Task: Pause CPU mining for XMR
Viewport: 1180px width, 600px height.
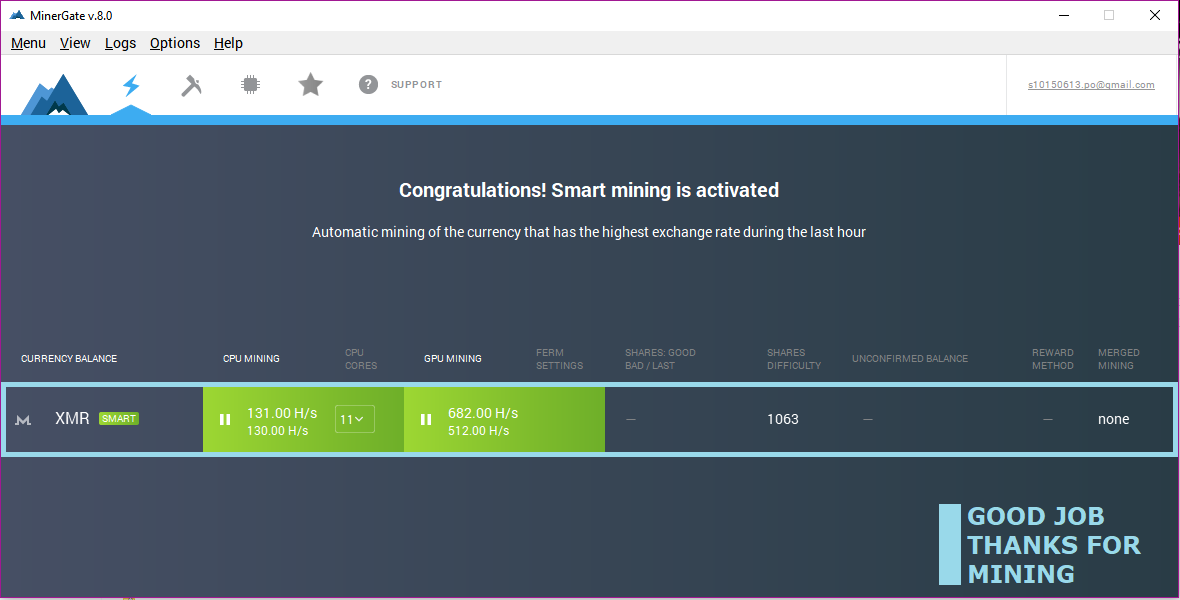Action: (225, 419)
